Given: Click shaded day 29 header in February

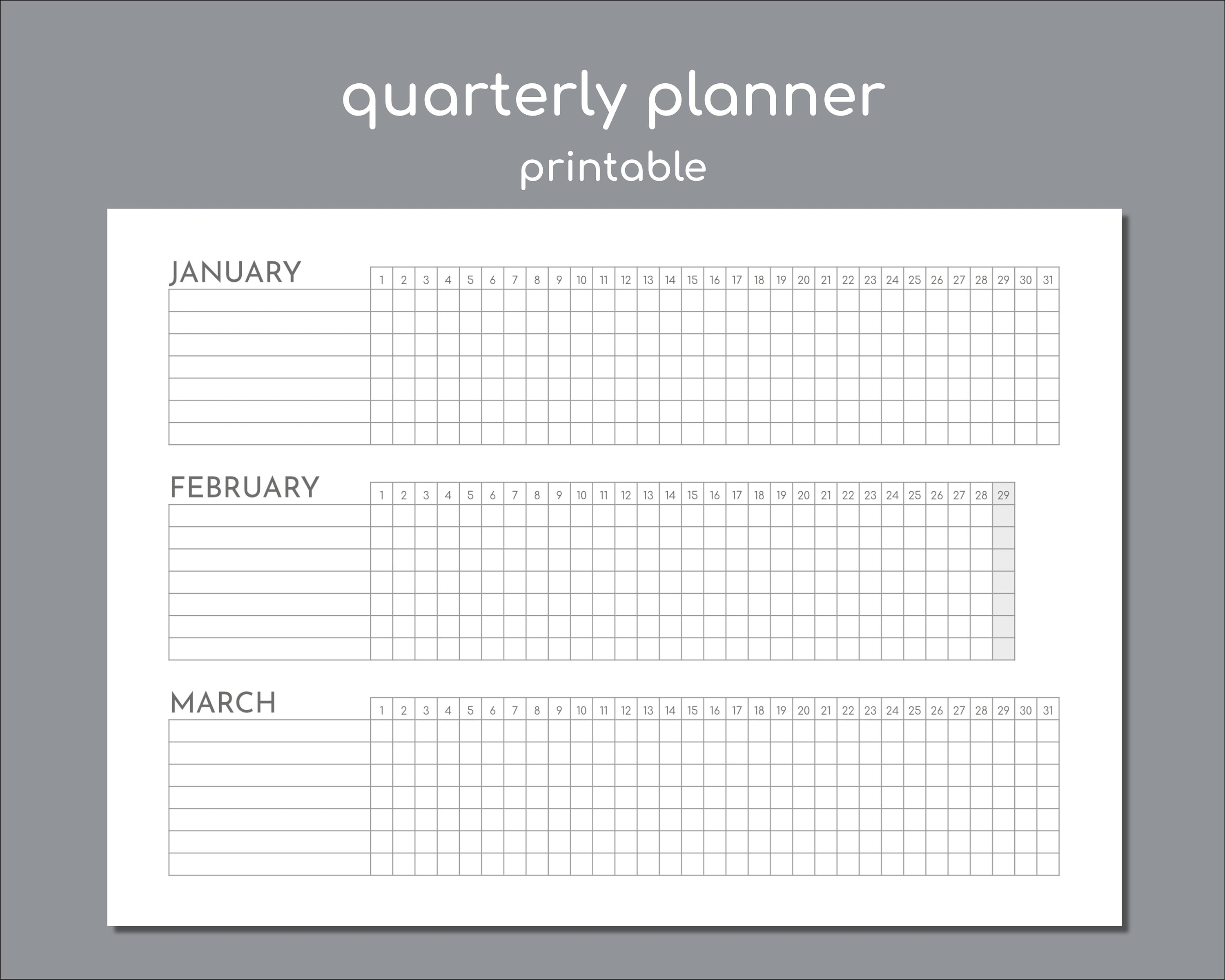Looking at the screenshot, I should click(x=1004, y=495).
